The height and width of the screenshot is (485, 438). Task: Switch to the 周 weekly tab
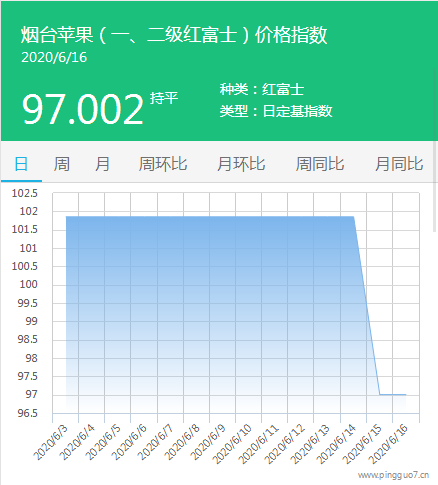[x=62, y=164]
